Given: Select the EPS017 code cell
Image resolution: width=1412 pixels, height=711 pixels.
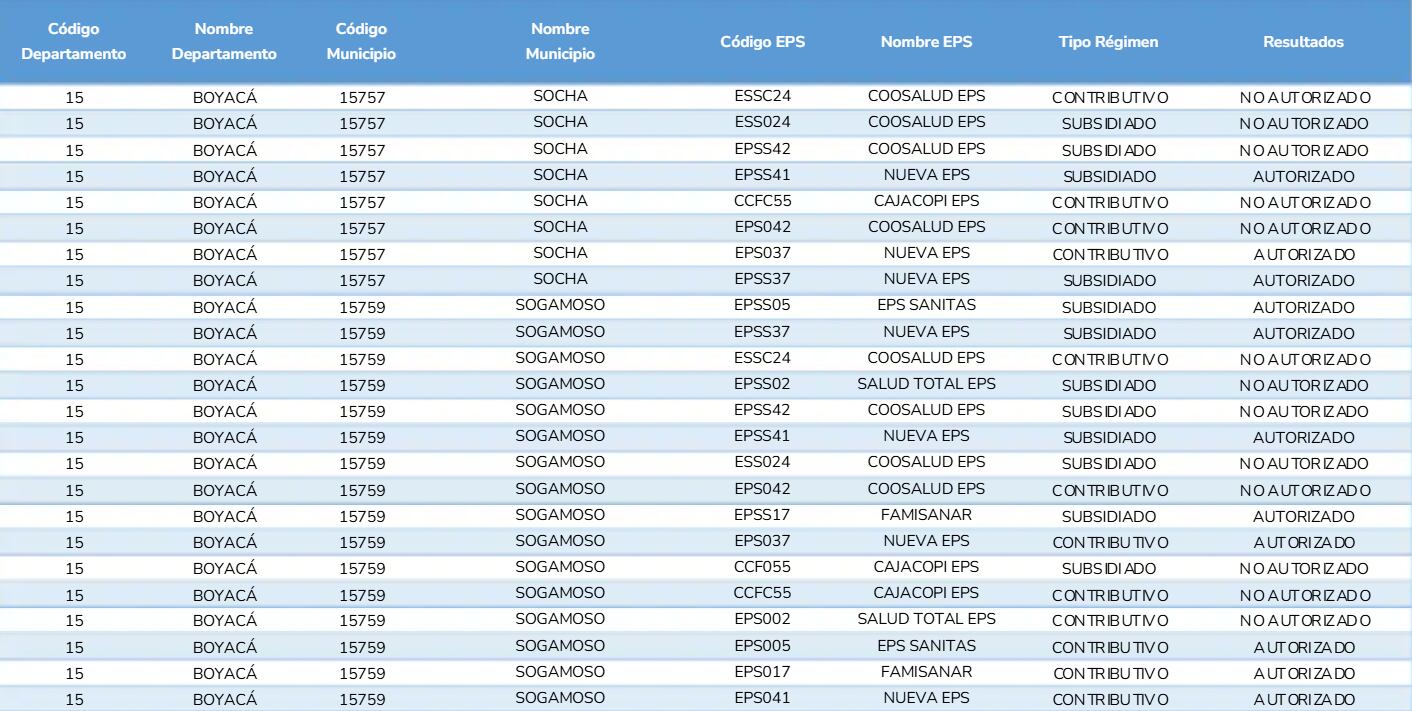Looking at the screenshot, I should pyautogui.click(x=763, y=672).
